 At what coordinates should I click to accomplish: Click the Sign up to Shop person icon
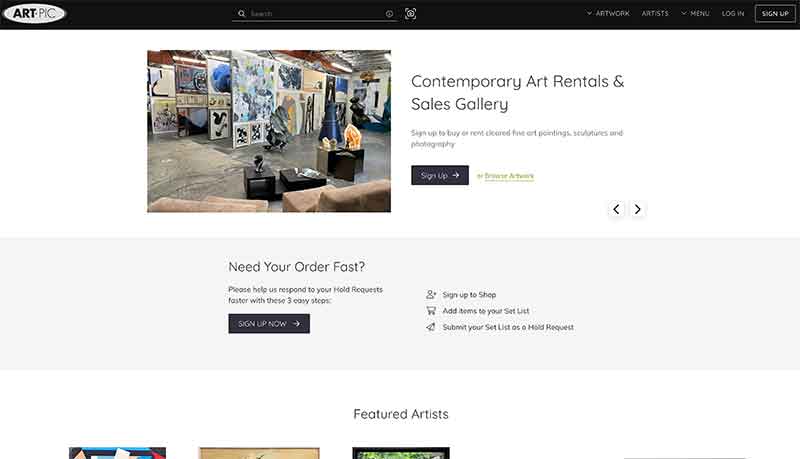431,294
